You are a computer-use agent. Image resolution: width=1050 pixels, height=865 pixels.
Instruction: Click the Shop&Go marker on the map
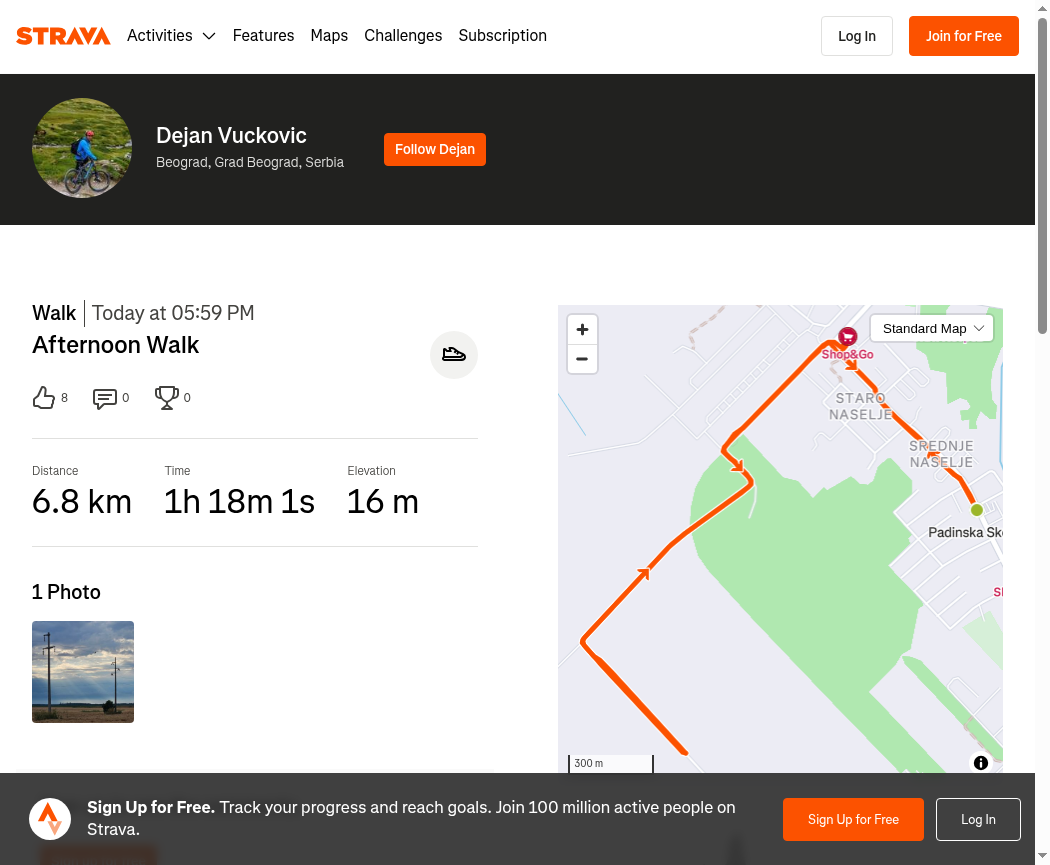847,337
